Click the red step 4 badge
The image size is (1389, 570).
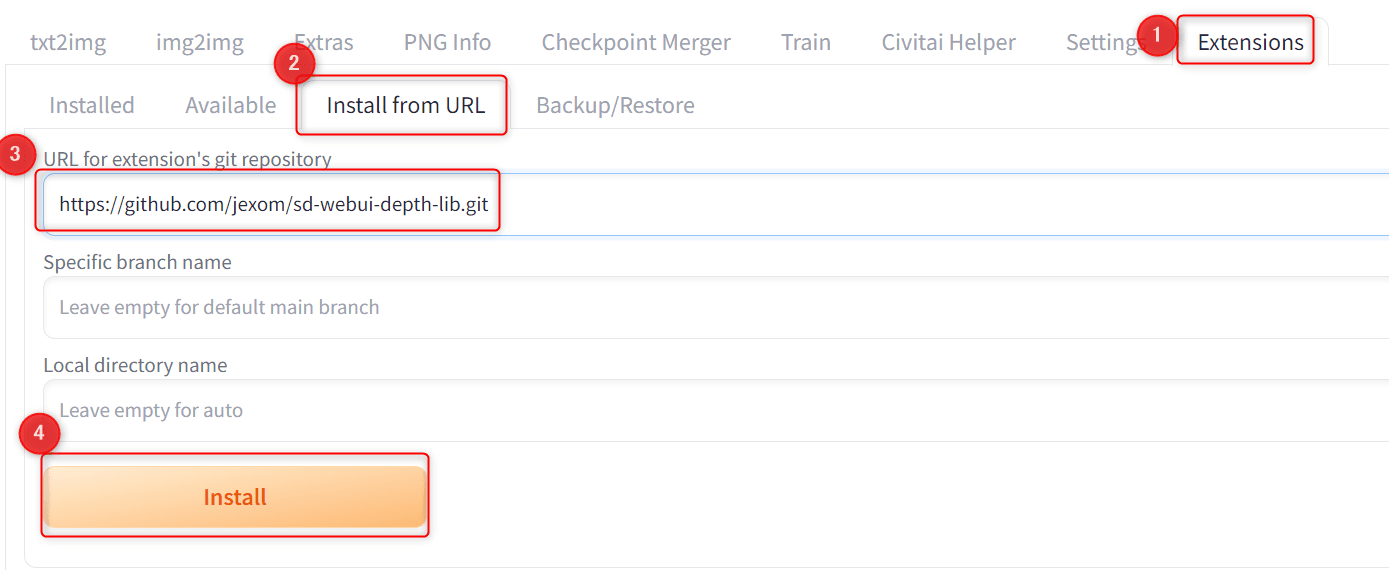coord(39,433)
